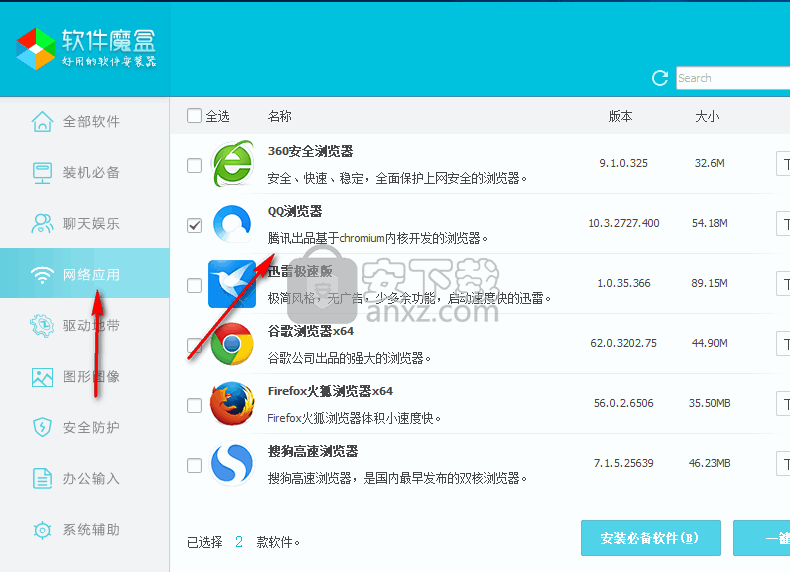The height and width of the screenshot is (572, 790).
Task: Select the 搜狗高速浏览器 title text
Action: pos(313,451)
